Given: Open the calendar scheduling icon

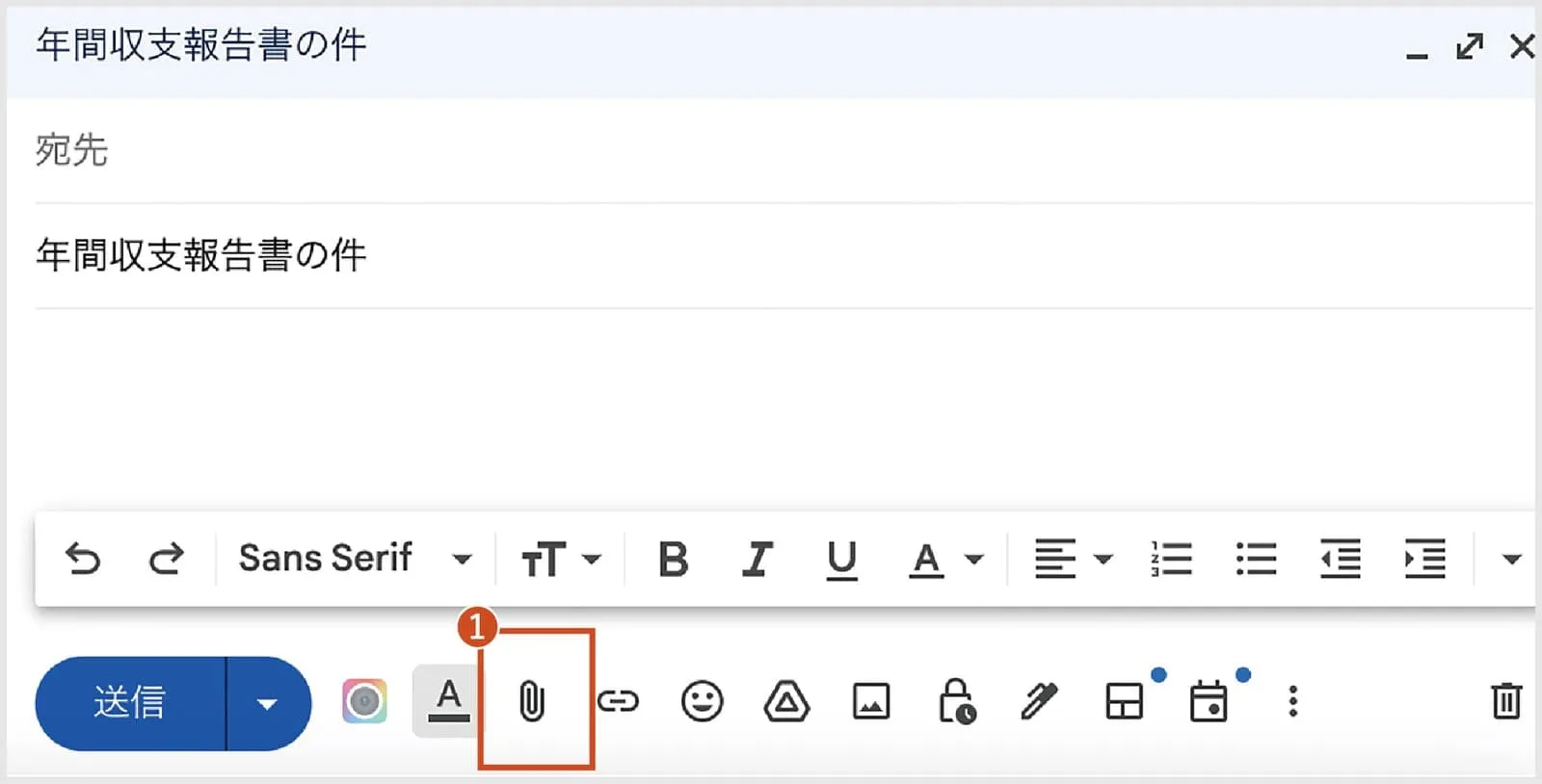Looking at the screenshot, I should [1209, 701].
